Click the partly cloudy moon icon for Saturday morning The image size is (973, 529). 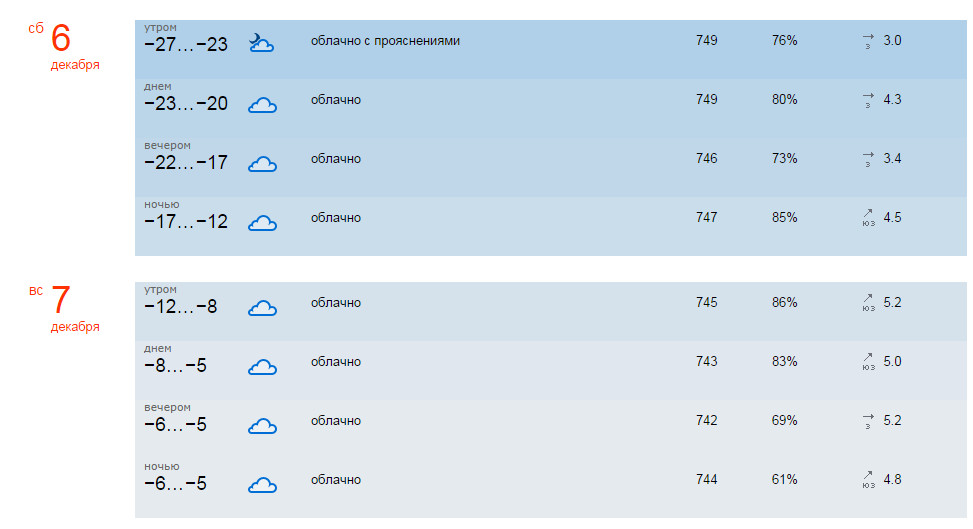(x=261, y=43)
